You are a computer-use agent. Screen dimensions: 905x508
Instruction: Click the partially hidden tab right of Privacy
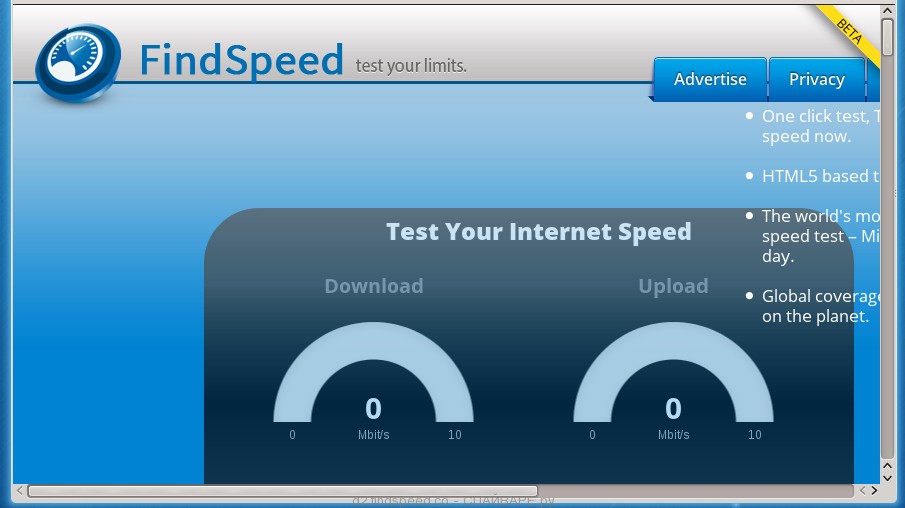(873, 79)
